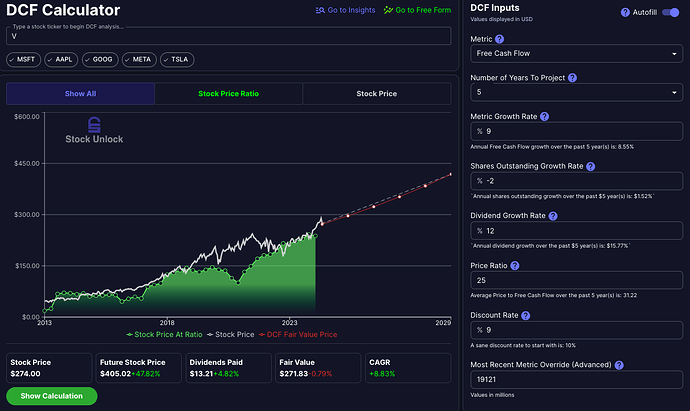Click the Dividends Paid $13.21 value
The width and height of the screenshot is (690, 411).
201,374
